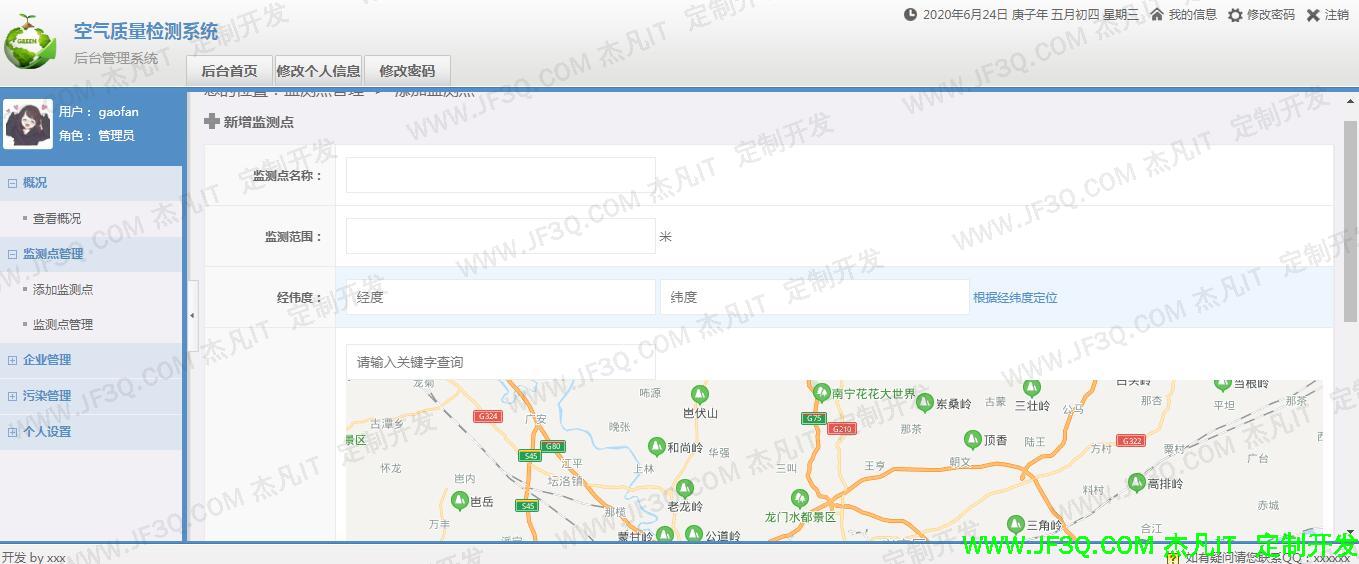The width and height of the screenshot is (1359, 564).
Task: Open the 后台首页 tab
Action: click(229, 71)
